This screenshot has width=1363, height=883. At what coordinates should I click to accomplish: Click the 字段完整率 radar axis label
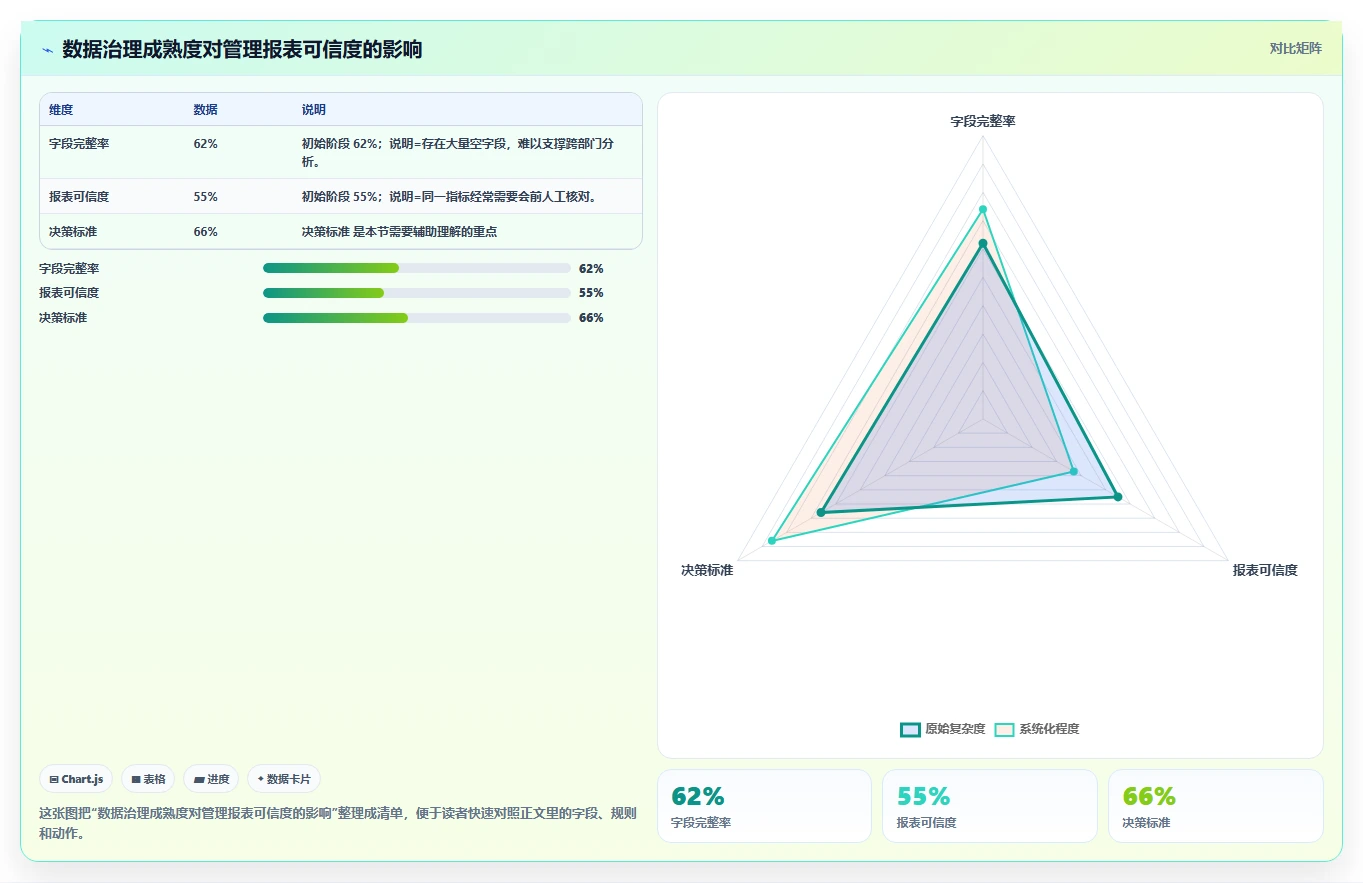tap(982, 121)
